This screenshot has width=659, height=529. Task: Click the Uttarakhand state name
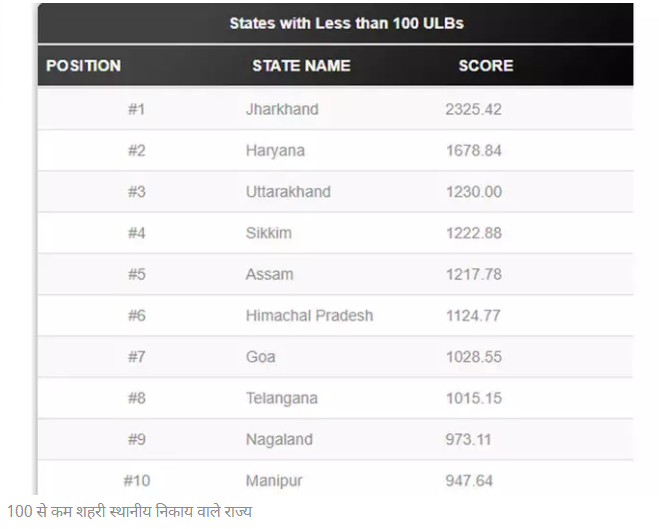[288, 192]
